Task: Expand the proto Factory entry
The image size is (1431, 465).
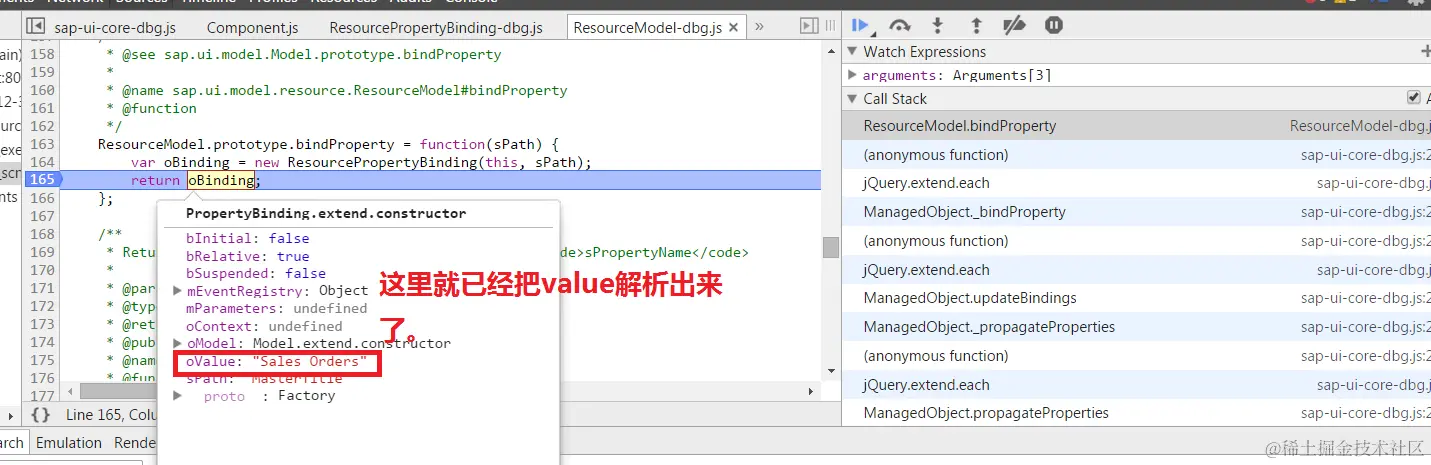Action: 178,396
